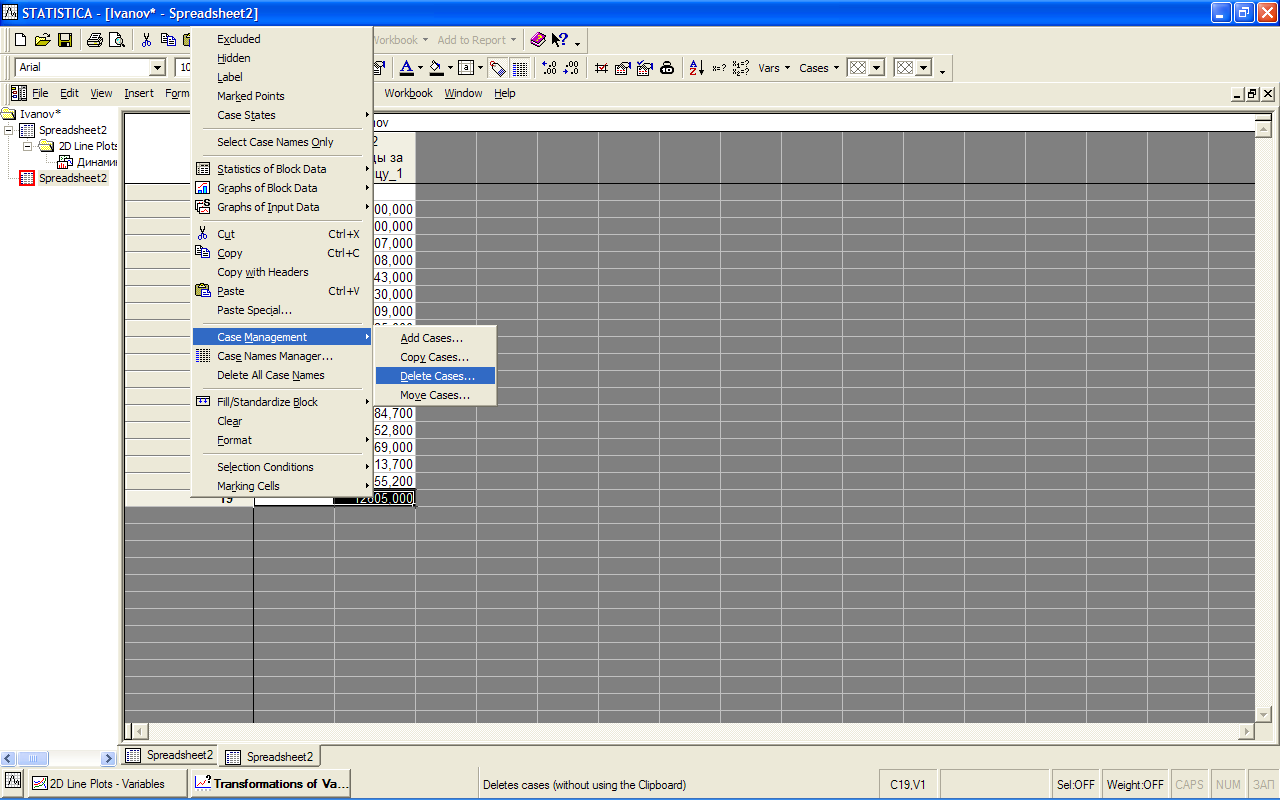Open the second pattern combo box arrow
Viewport: 1280px width, 800px height.
(924, 68)
